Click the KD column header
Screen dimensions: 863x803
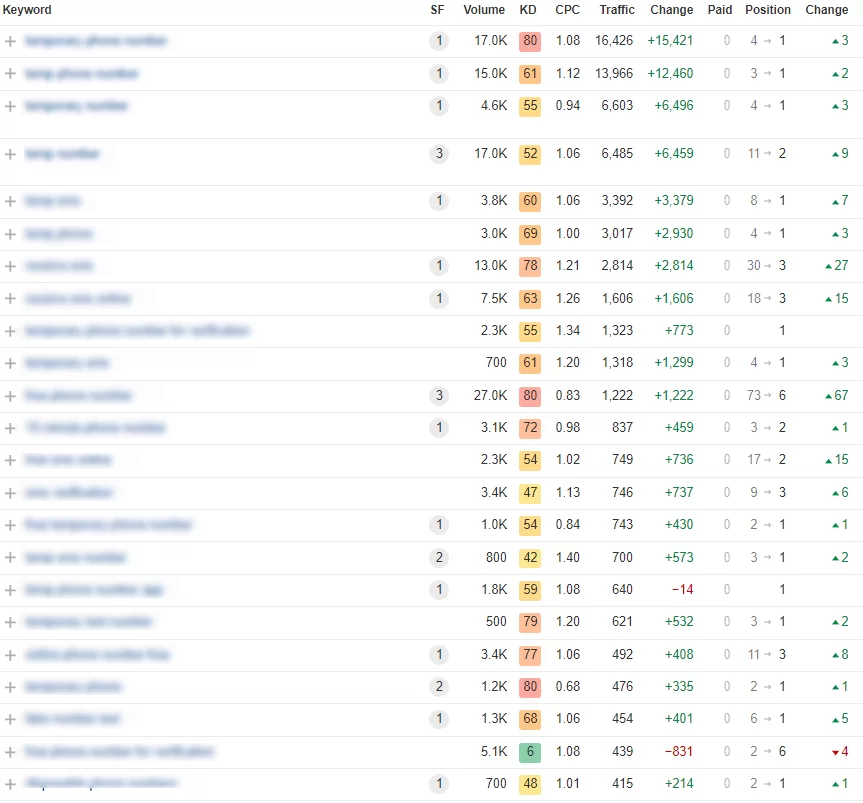[x=528, y=10]
